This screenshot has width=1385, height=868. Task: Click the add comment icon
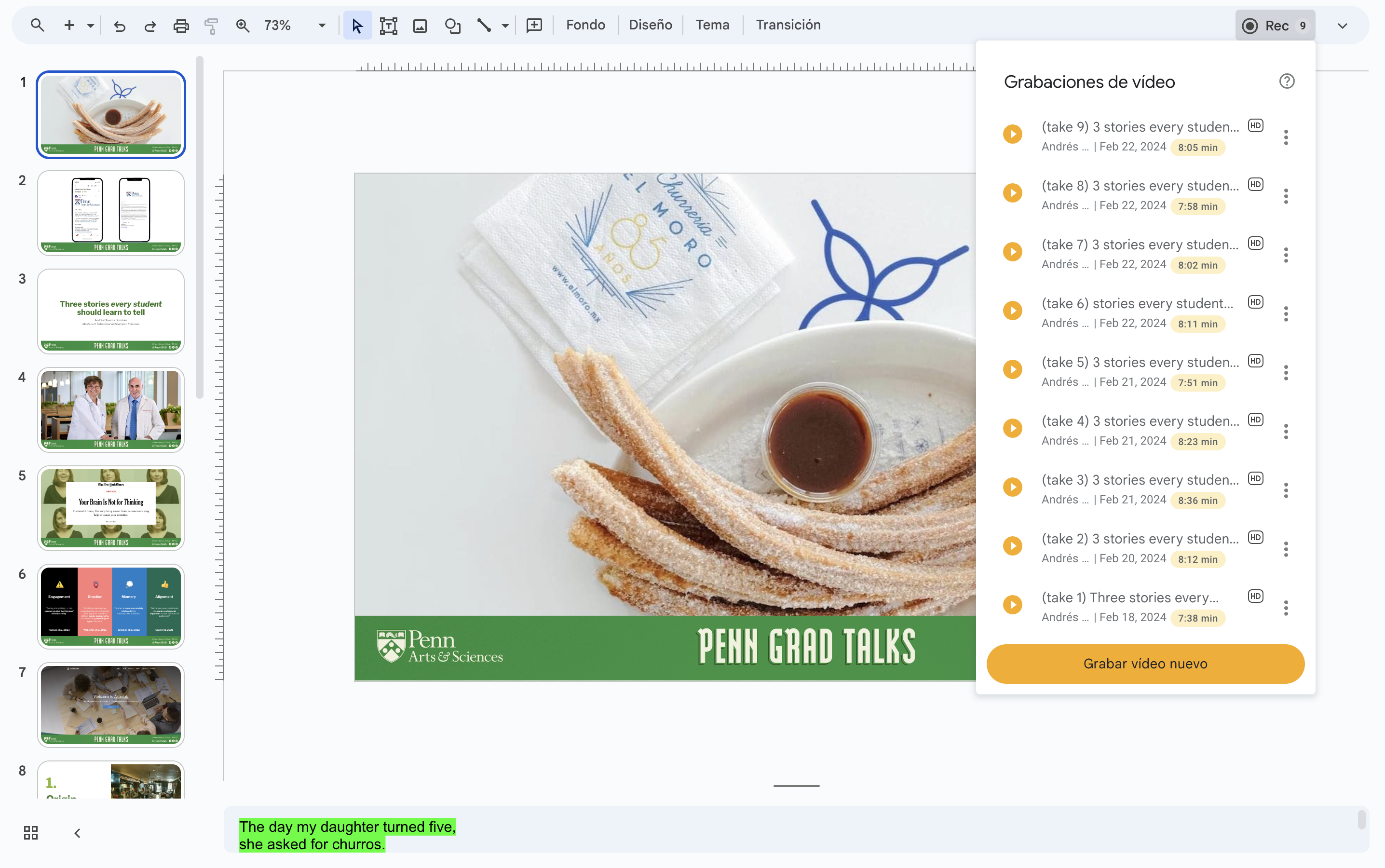coord(534,25)
